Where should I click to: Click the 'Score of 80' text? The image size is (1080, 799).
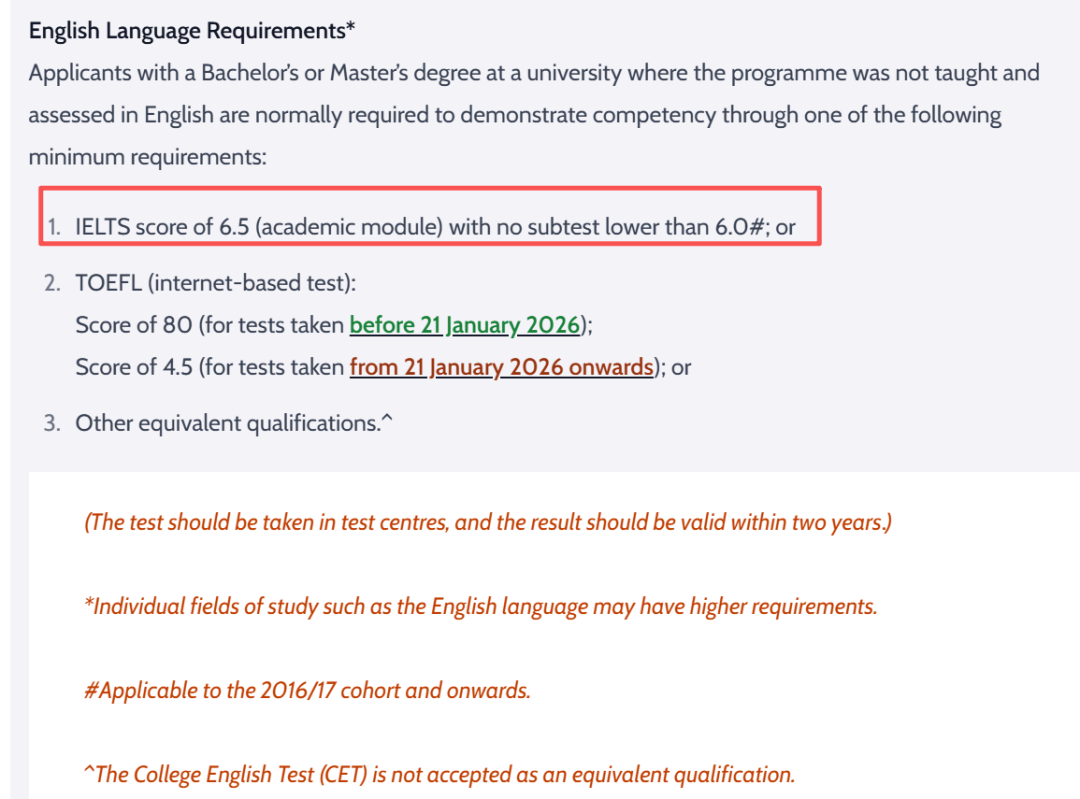(134, 324)
